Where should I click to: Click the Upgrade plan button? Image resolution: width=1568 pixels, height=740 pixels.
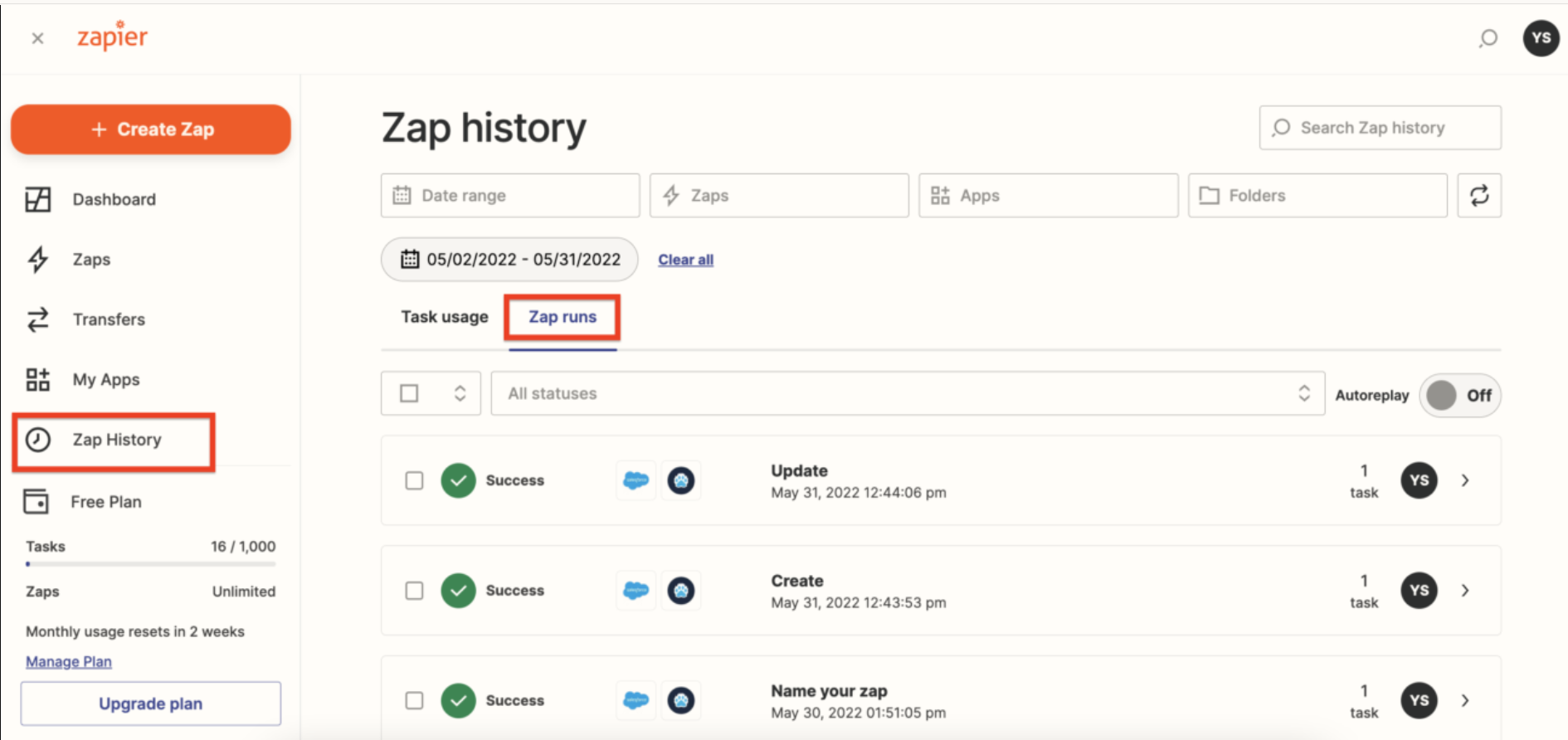coord(151,703)
